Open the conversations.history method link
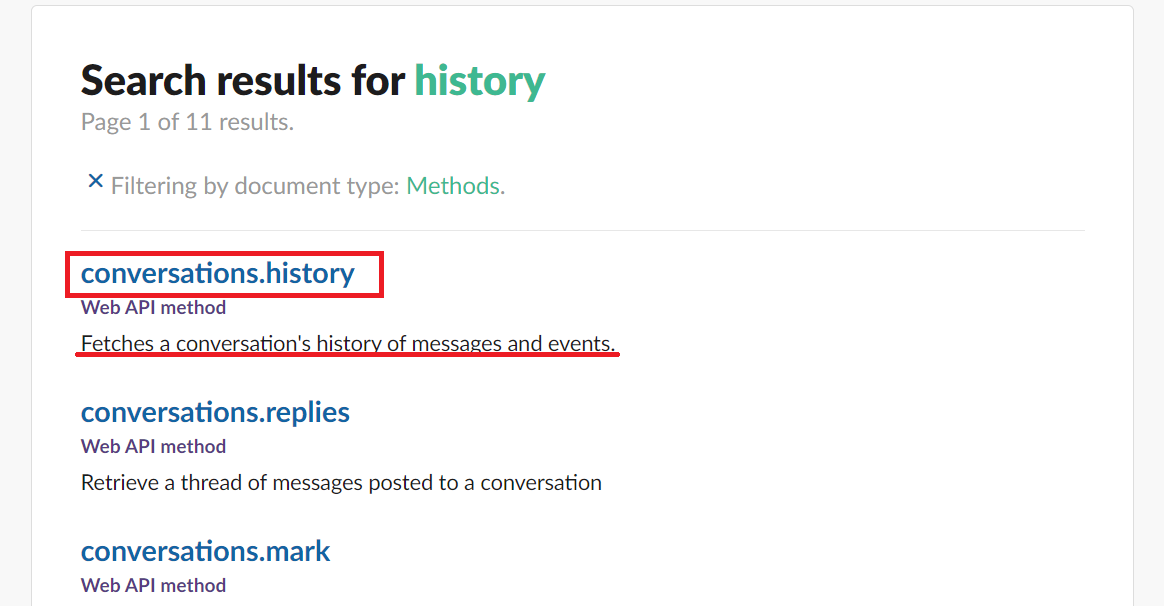Image resolution: width=1164 pixels, height=606 pixels. [218, 273]
